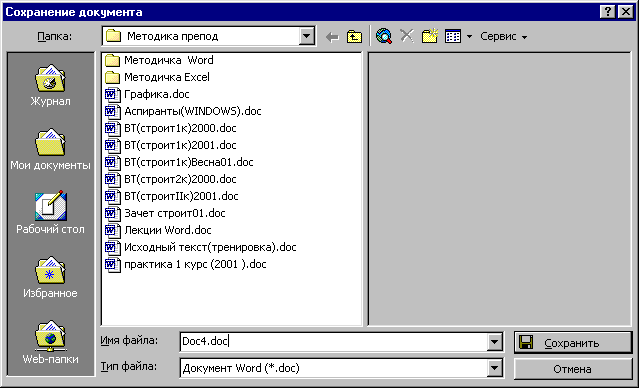Click the Документ Word file type field

(333, 368)
